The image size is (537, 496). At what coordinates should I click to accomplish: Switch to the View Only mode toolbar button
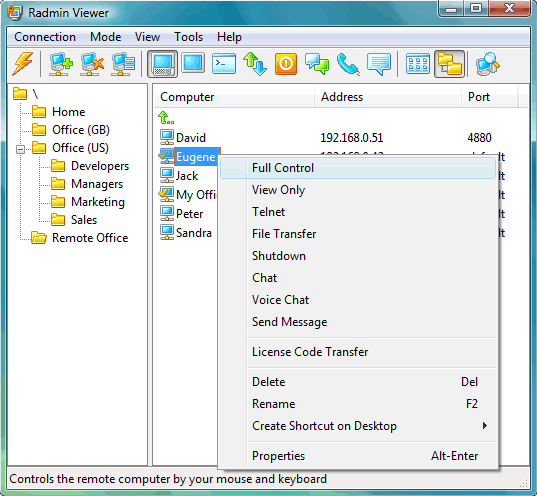point(193,63)
